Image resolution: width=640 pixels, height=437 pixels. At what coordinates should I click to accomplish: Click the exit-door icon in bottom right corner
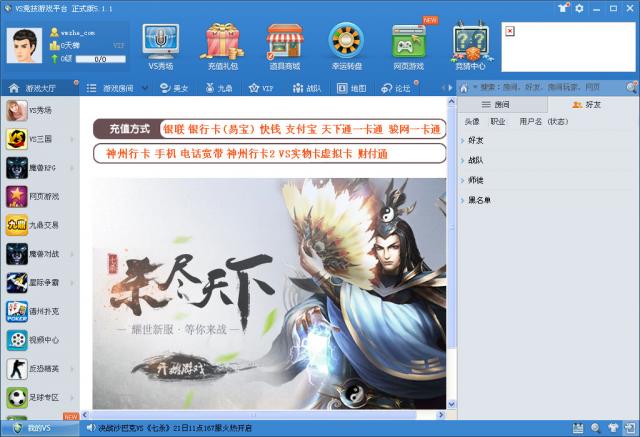[x=629, y=428]
